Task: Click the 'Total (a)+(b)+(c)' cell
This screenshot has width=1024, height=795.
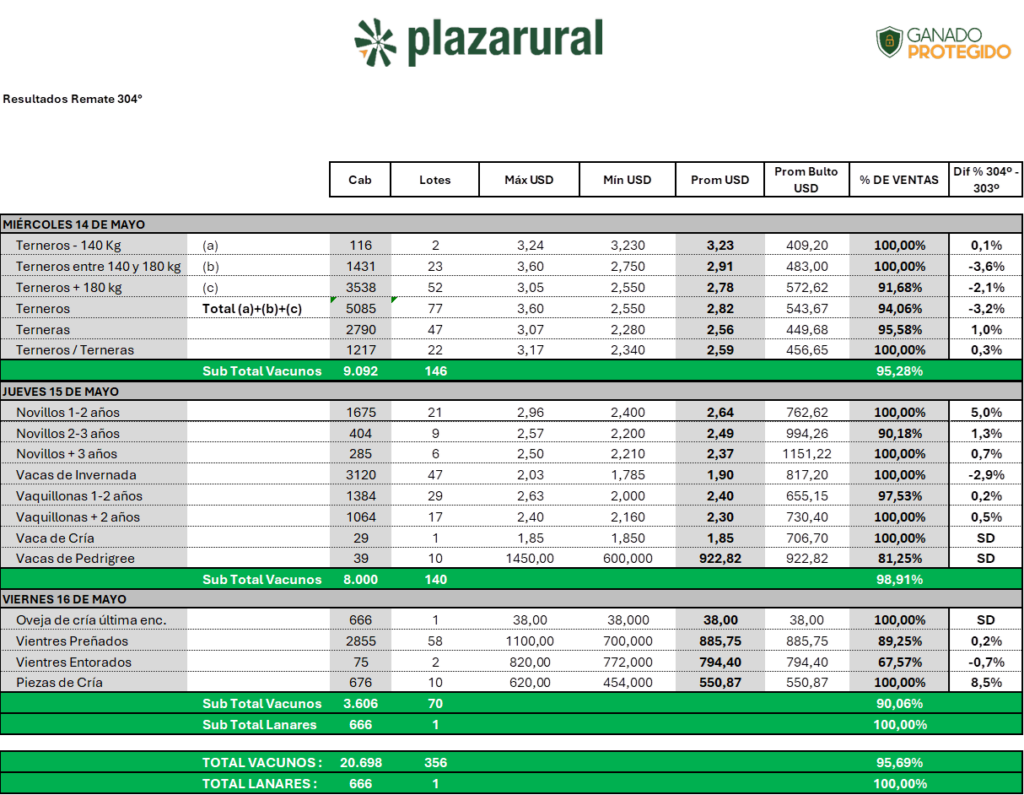Action: click(x=252, y=308)
